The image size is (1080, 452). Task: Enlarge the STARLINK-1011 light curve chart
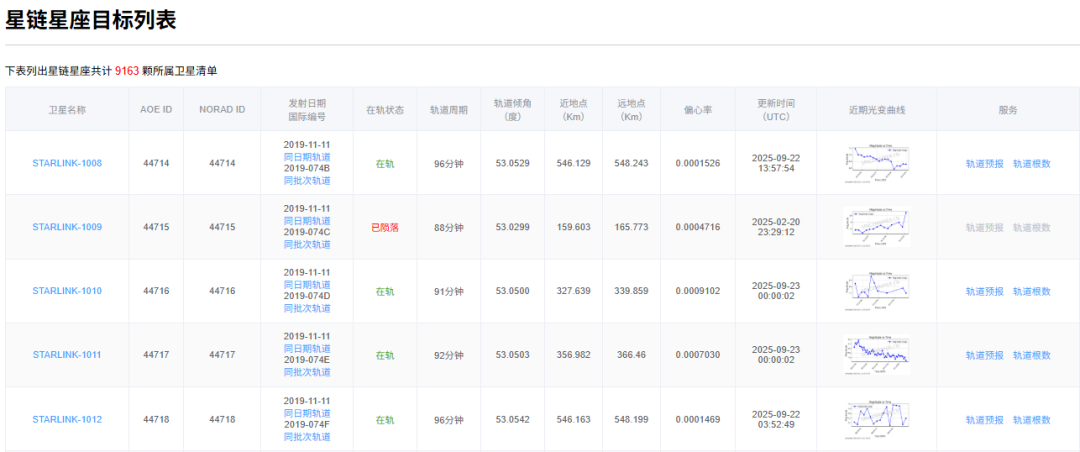tap(876, 355)
